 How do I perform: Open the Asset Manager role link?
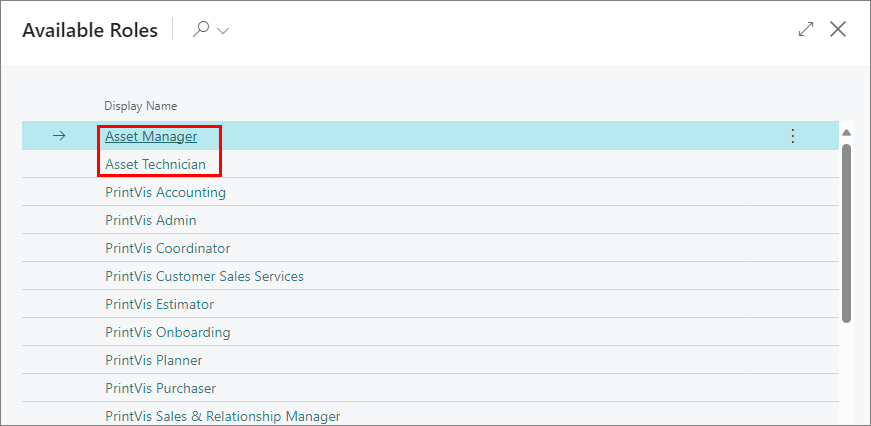pos(151,136)
